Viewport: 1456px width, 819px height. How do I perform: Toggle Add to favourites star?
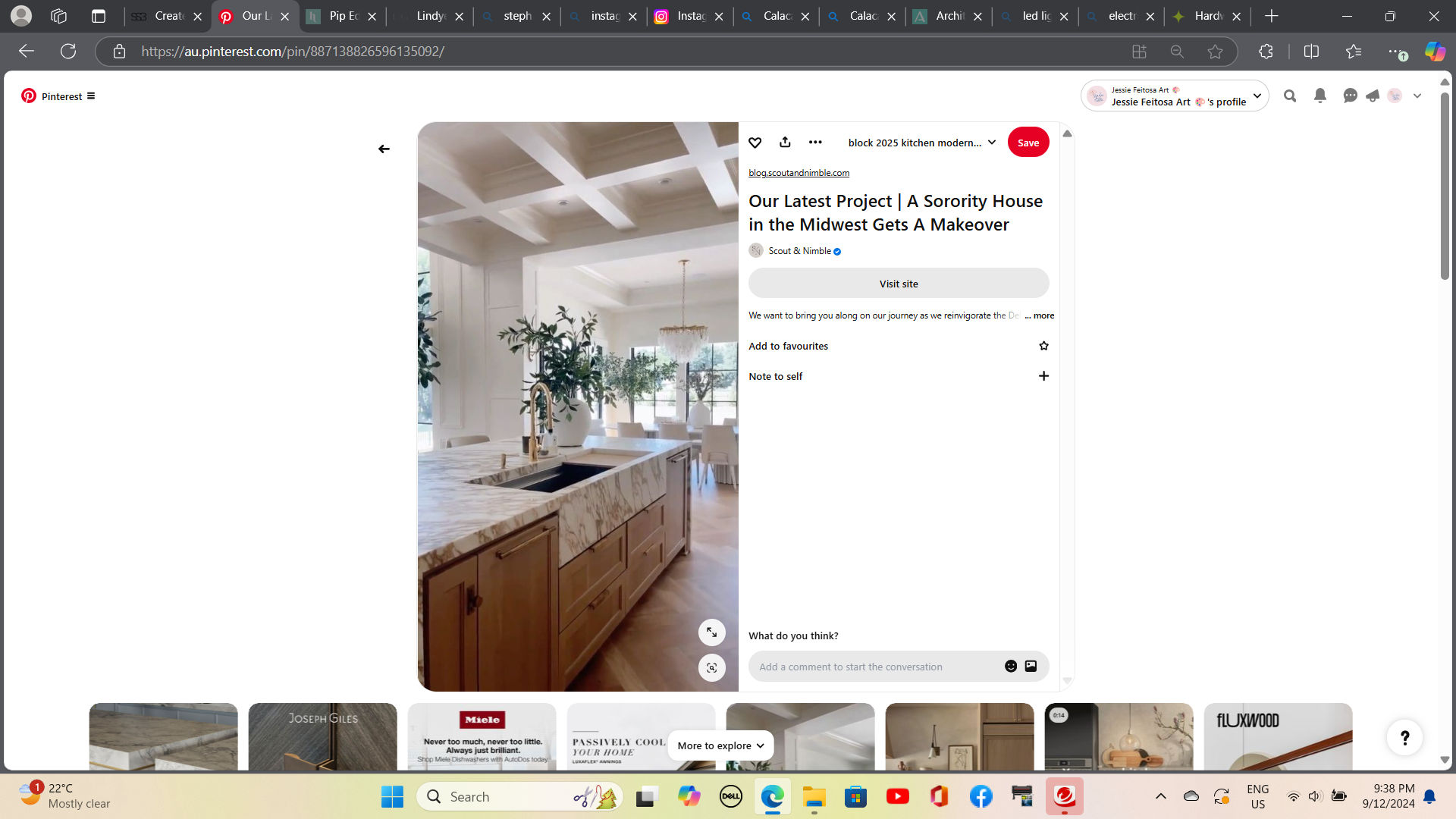point(1043,346)
